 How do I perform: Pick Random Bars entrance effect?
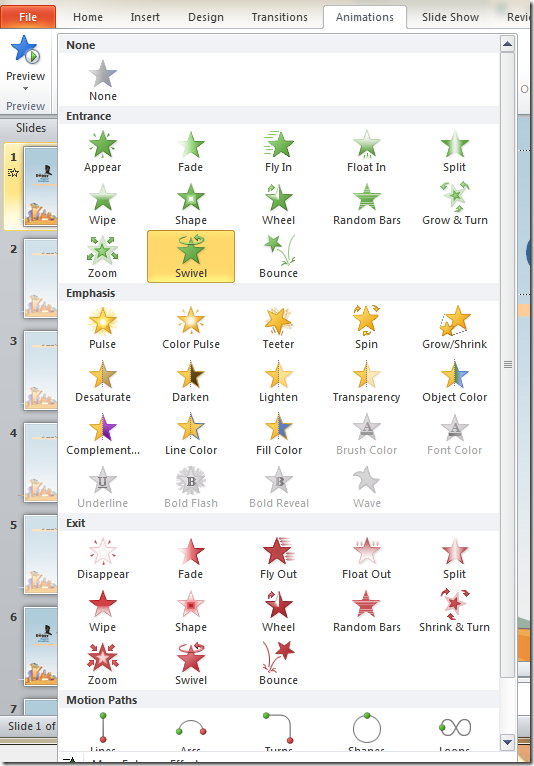pyautogui.click(x=366, y=204)
